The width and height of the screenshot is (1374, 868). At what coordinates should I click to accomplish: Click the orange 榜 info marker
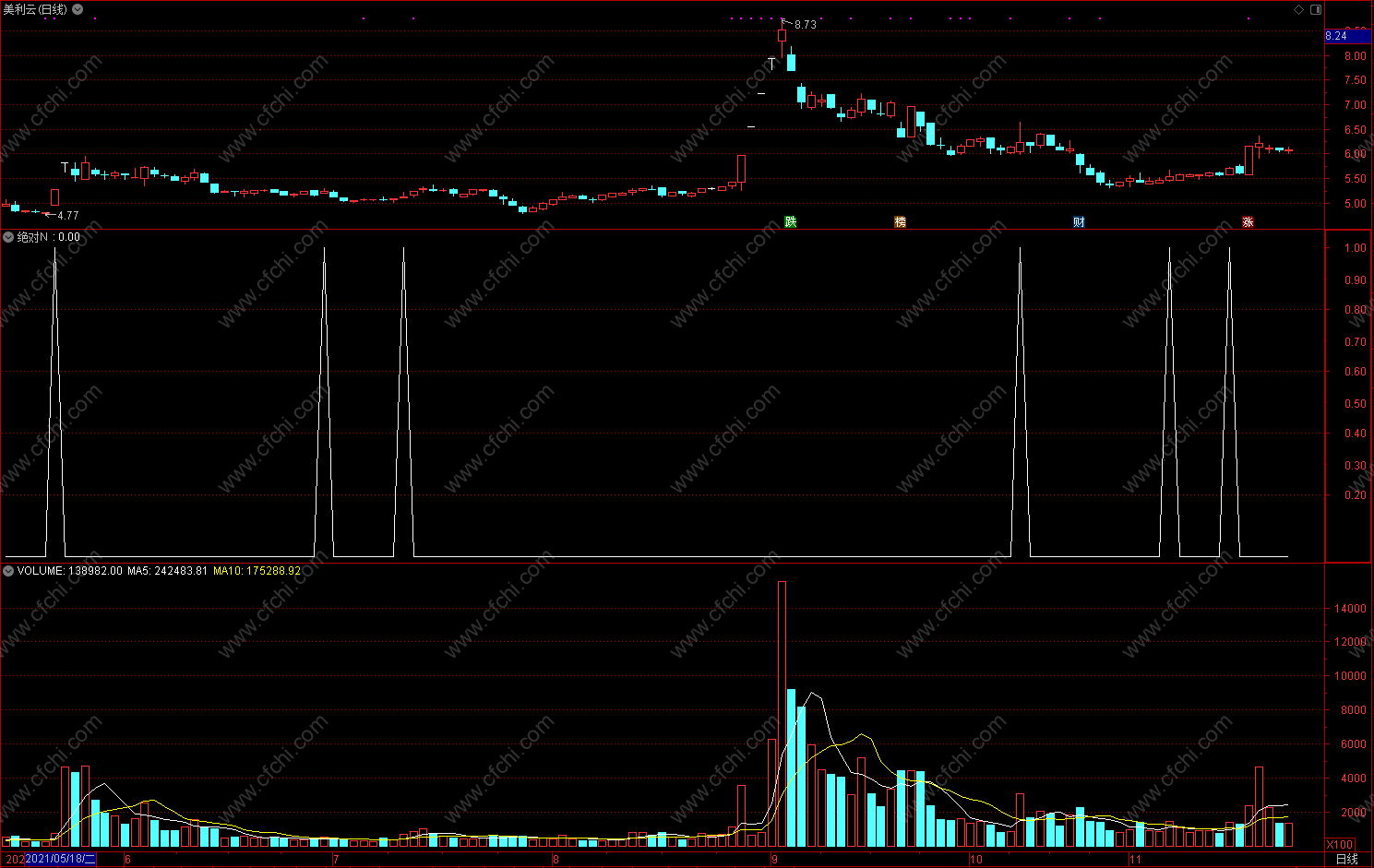pos(901,222)
